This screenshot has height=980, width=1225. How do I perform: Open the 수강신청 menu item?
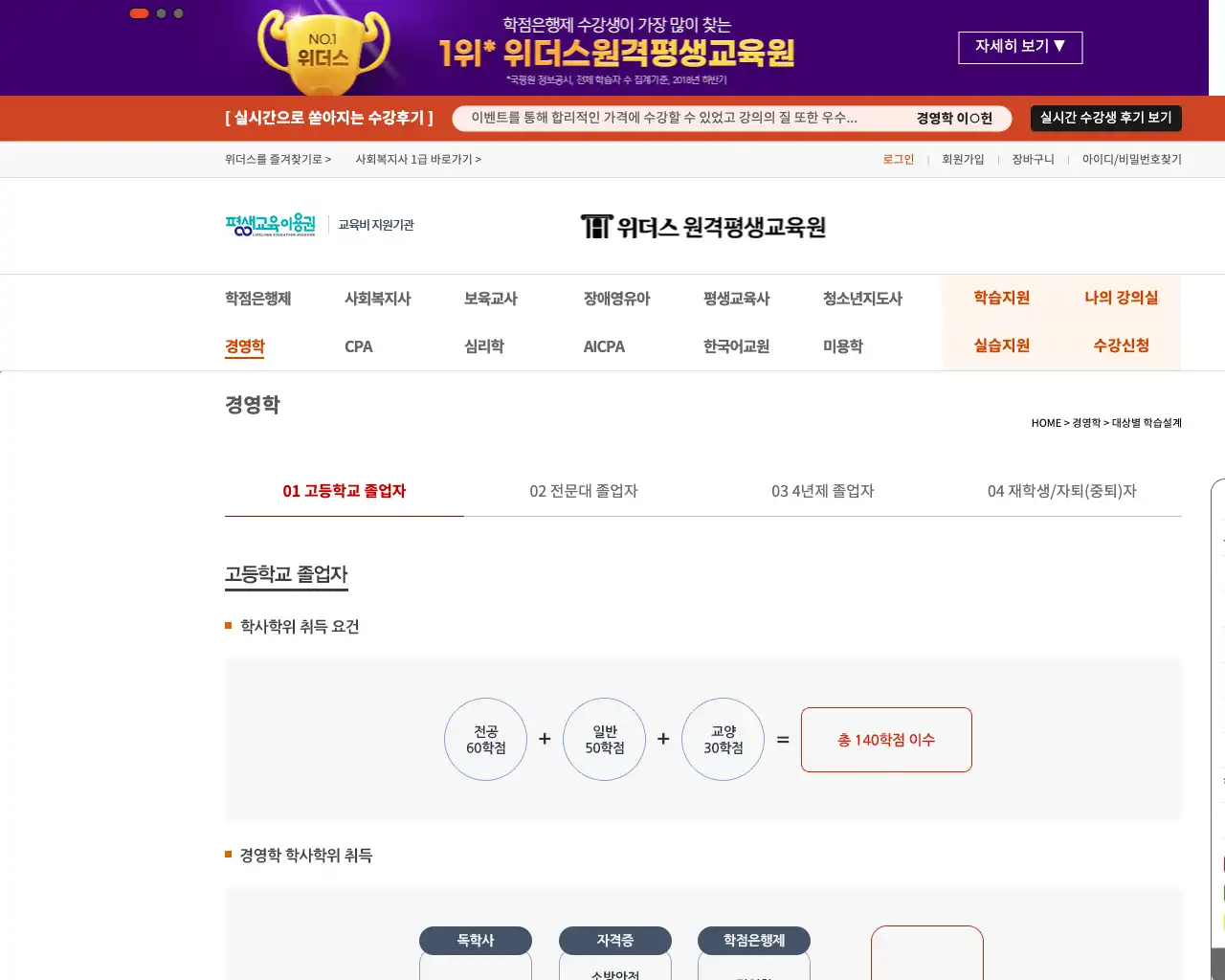(x=1122, y=345)
